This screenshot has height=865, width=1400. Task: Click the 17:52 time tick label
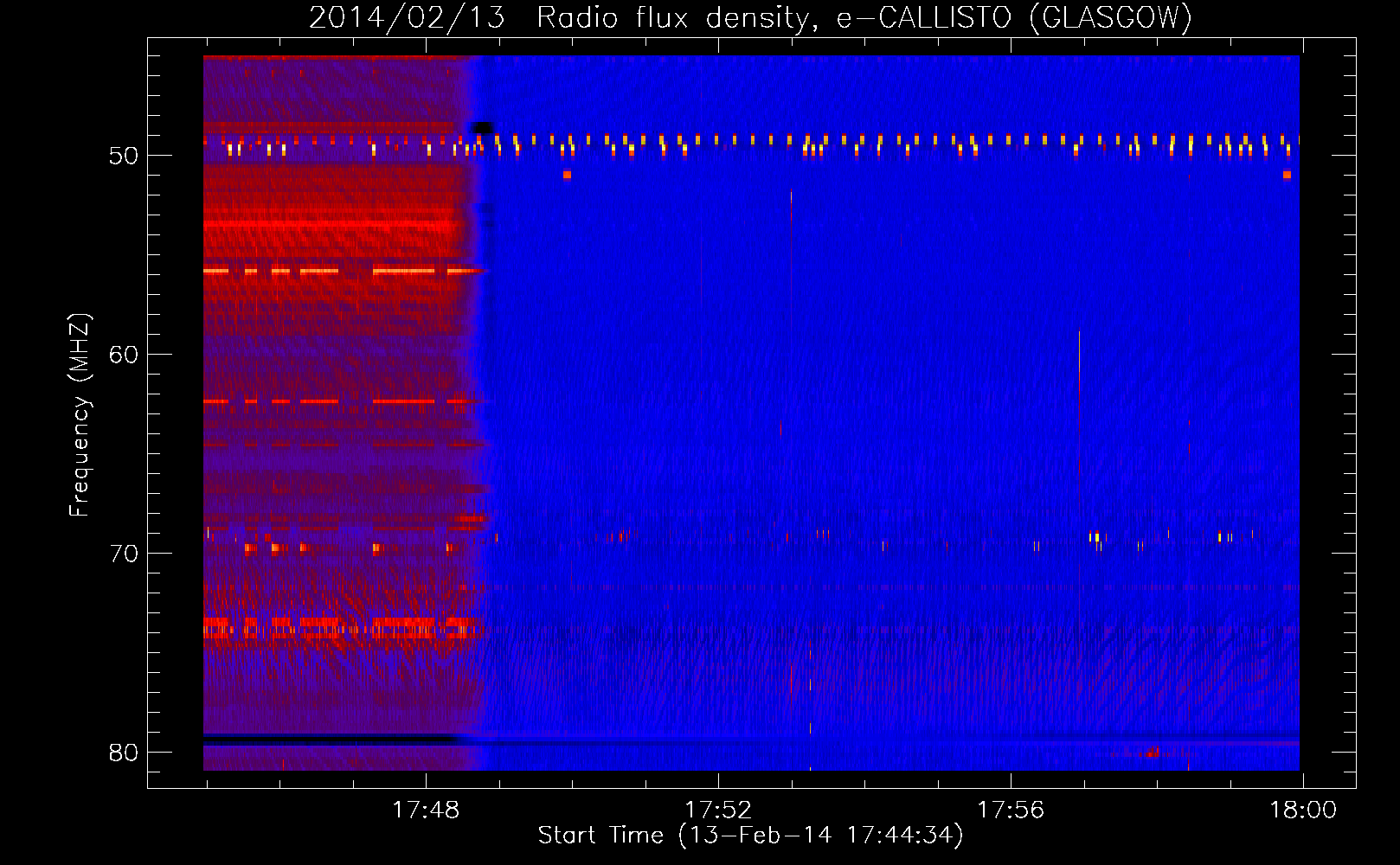click(718, 811)
